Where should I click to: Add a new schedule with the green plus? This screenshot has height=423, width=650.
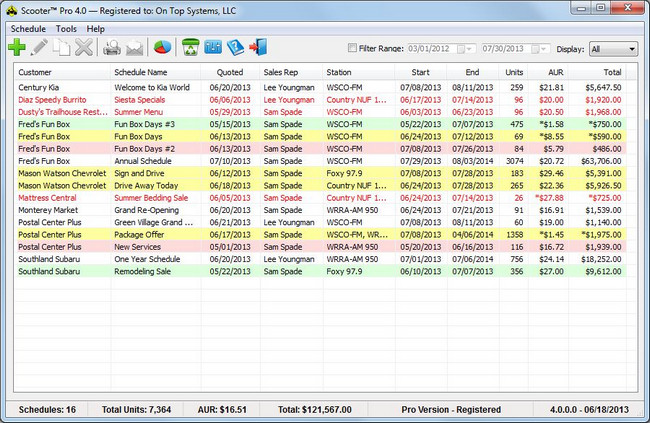(x=17, y=47)
